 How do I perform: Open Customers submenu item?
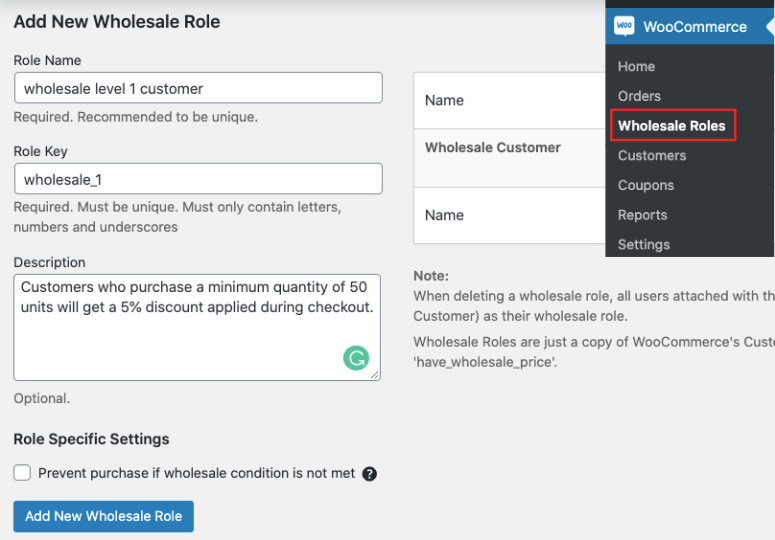652,155
